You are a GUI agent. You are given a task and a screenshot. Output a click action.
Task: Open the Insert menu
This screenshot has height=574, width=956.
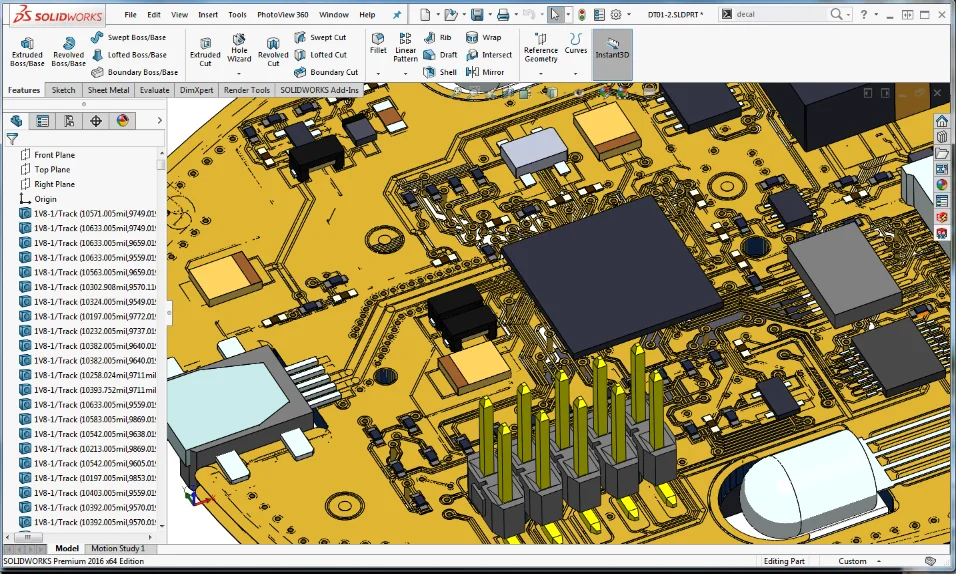tap(208, 15)
